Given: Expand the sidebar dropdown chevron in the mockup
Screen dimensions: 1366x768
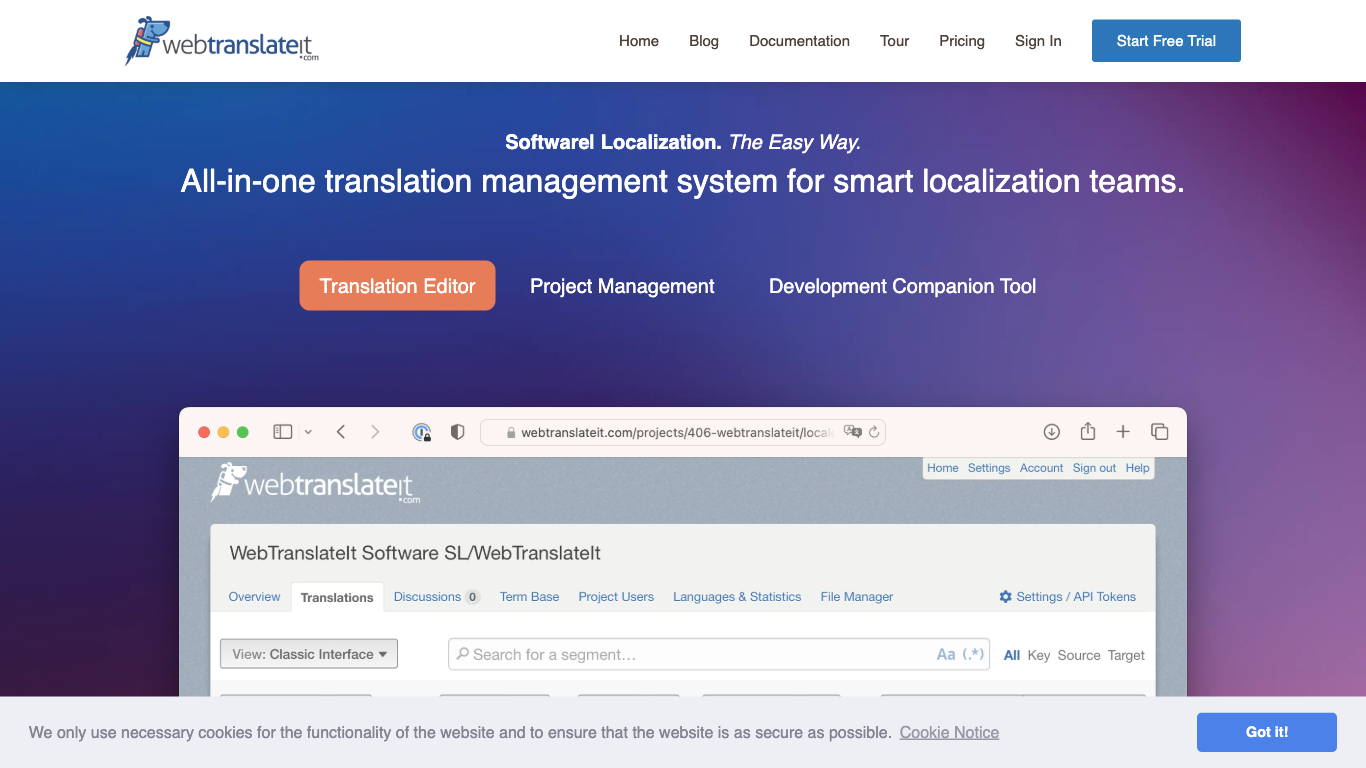Looking at the screenshot, I should (x=308, y=432).
